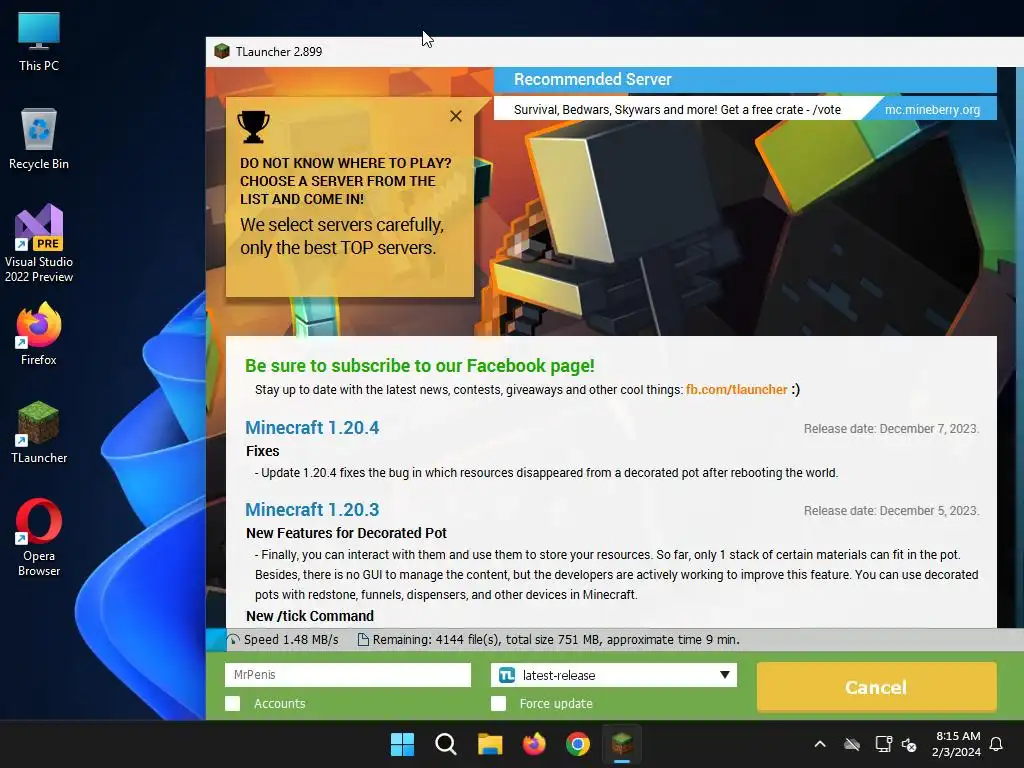Click the Survival, Bedwars, Skywars server description
The image size is (1024, 768).
tap(677, 110)
